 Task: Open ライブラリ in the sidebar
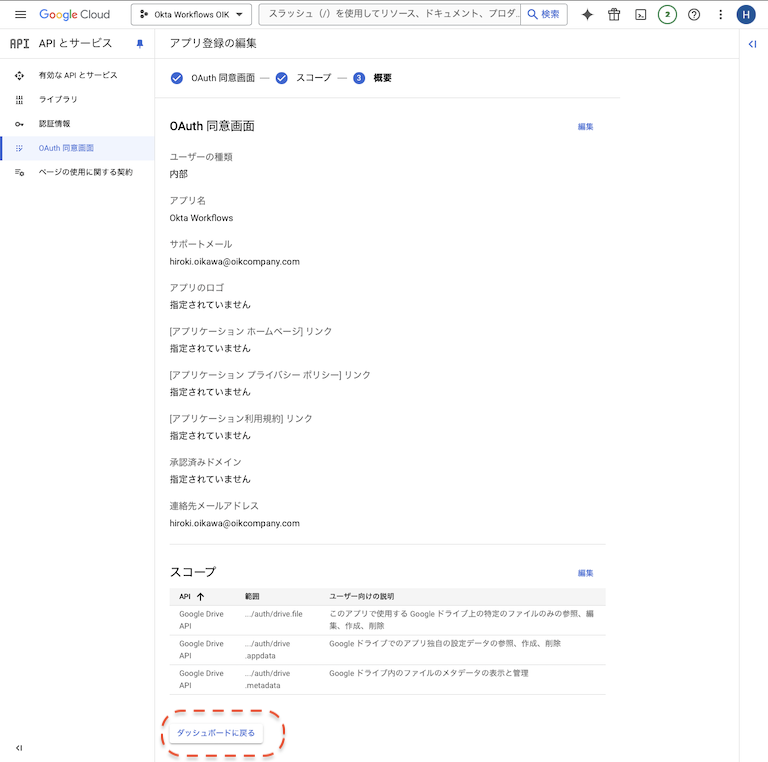click(58, 100)
